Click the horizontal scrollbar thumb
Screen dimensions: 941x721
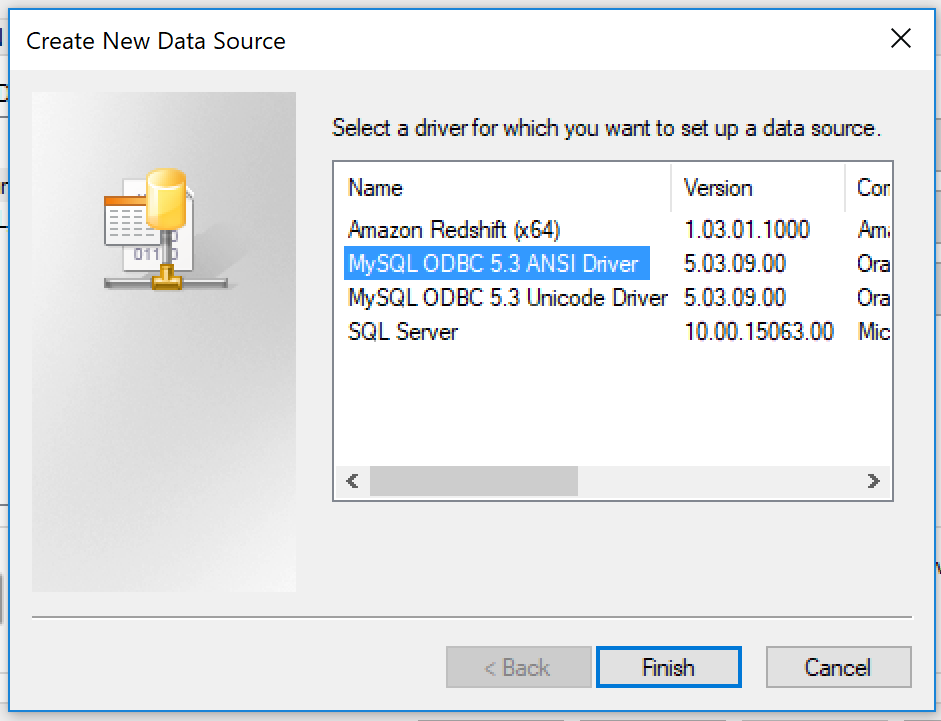(474, 481)
